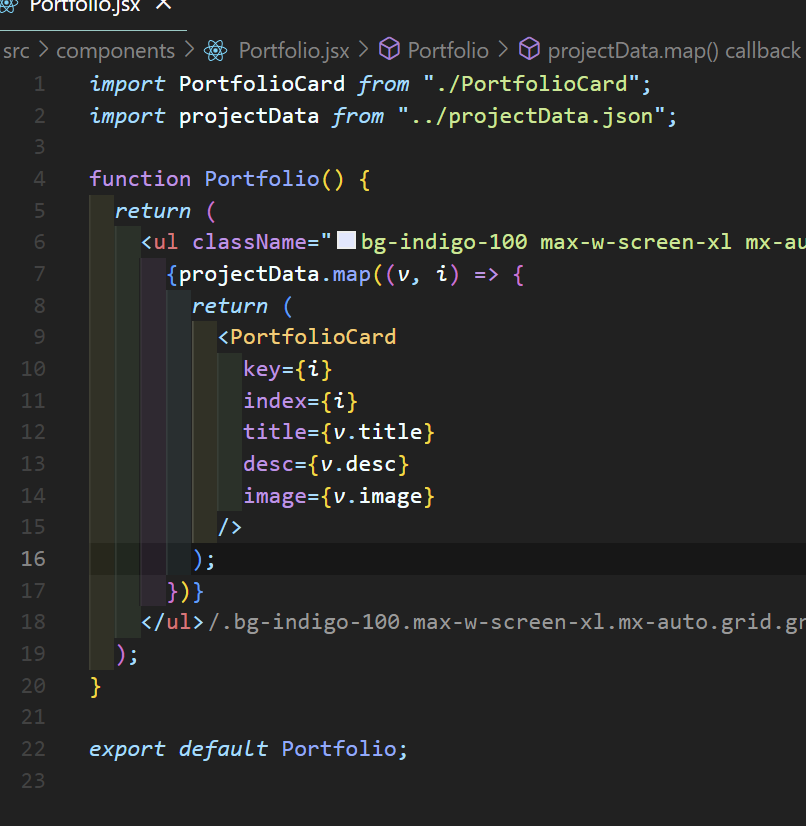The width and height of the screenshot is (806, 826).
Task: Click the Portfolio identifier on line 22
Action: [339, 749]
